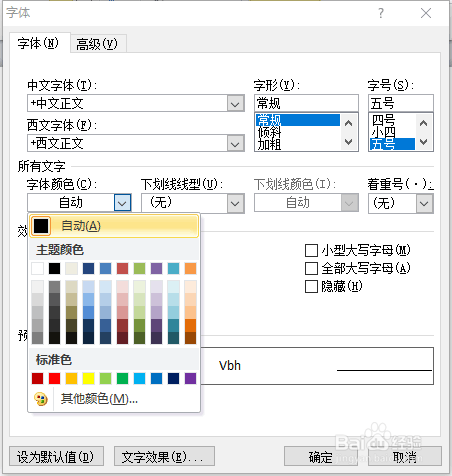Check the 小型大写字母 checkbox
Image resolution: width=452 pixels, height=476 pixels.
311,250
